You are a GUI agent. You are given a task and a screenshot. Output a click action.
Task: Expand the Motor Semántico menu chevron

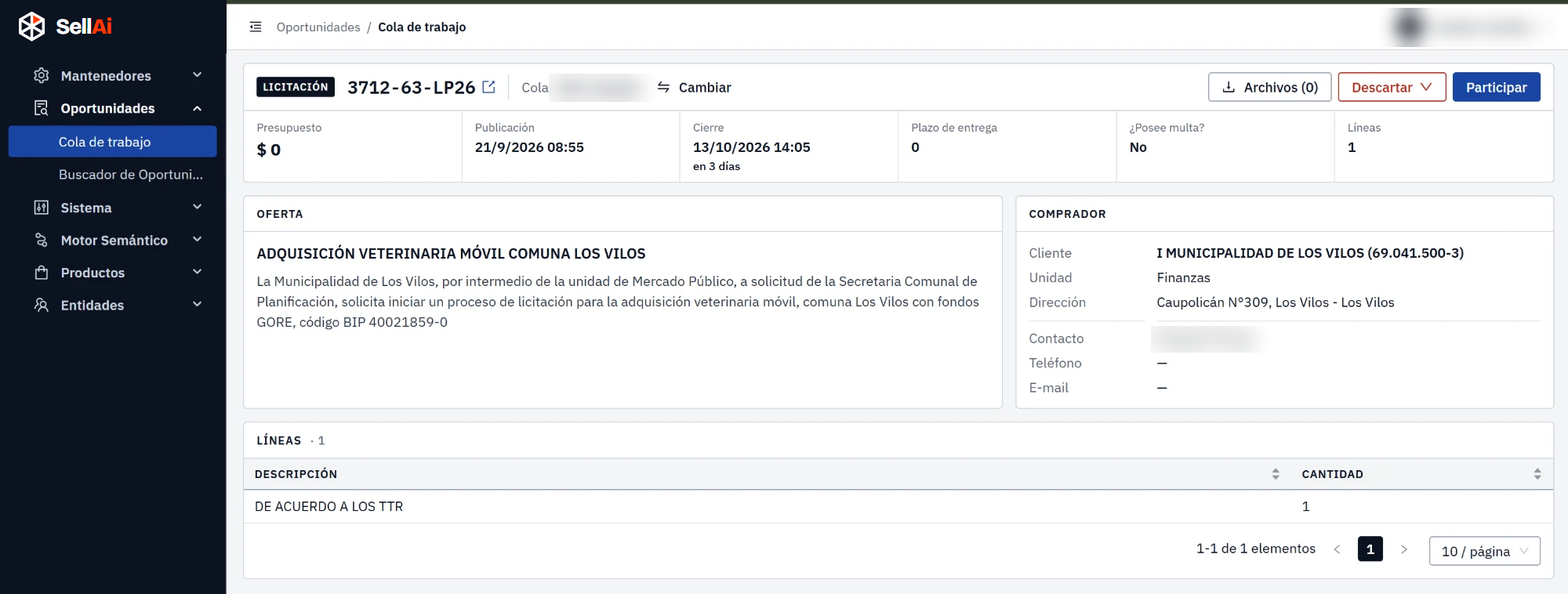[x=198, y=240]
